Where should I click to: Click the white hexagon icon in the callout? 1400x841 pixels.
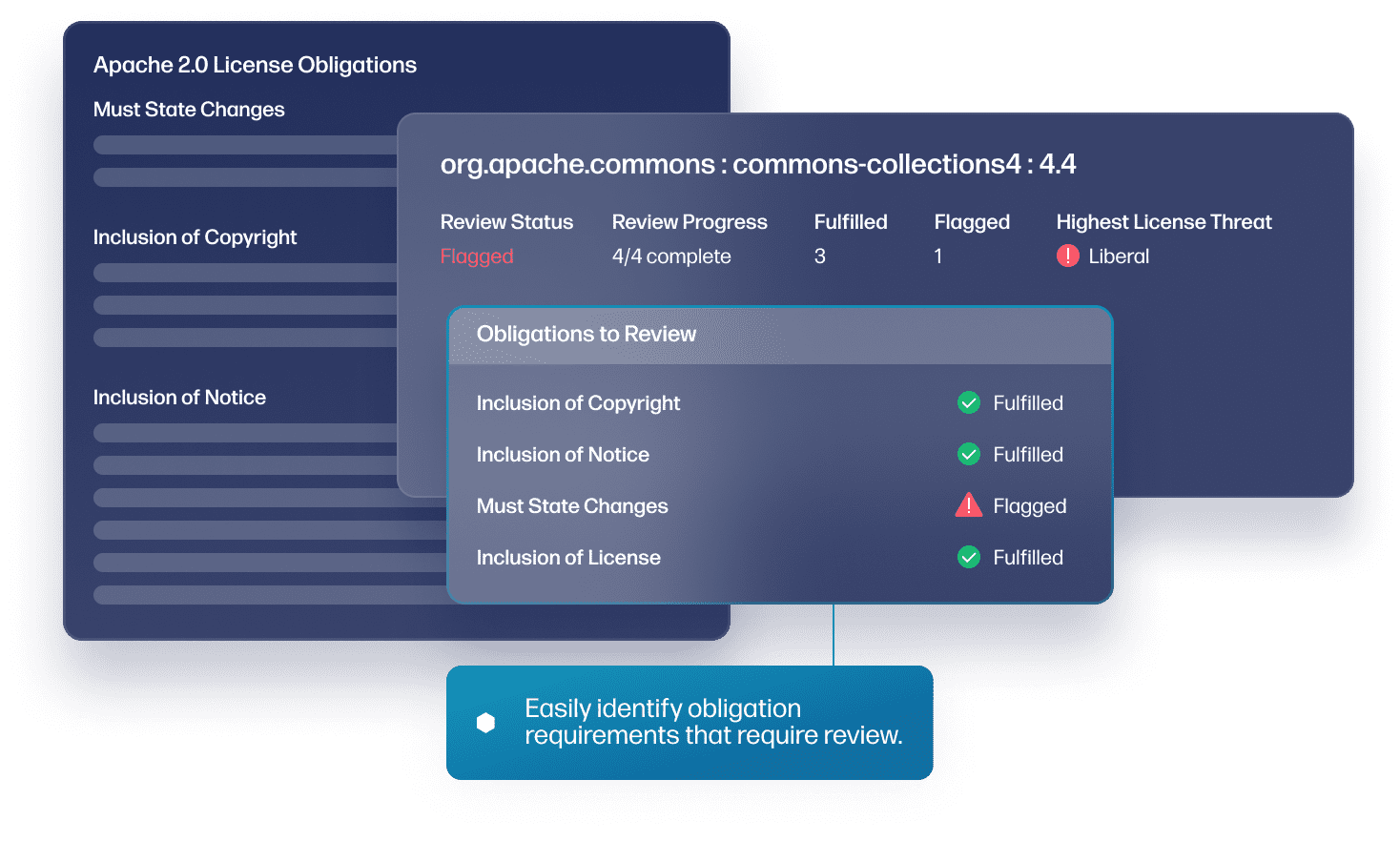(485, 723)
